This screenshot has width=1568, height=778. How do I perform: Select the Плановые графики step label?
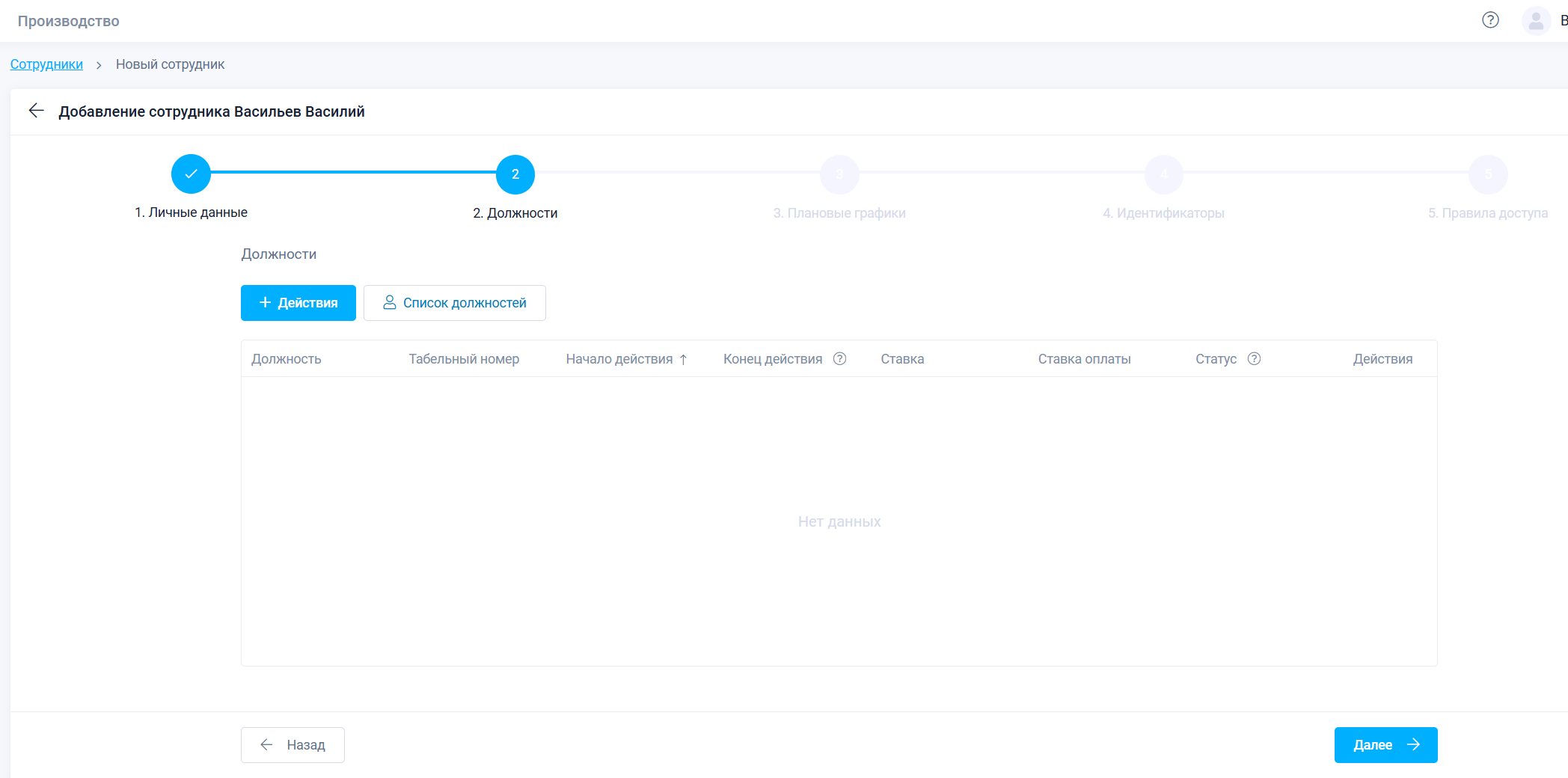click(839, 213)
